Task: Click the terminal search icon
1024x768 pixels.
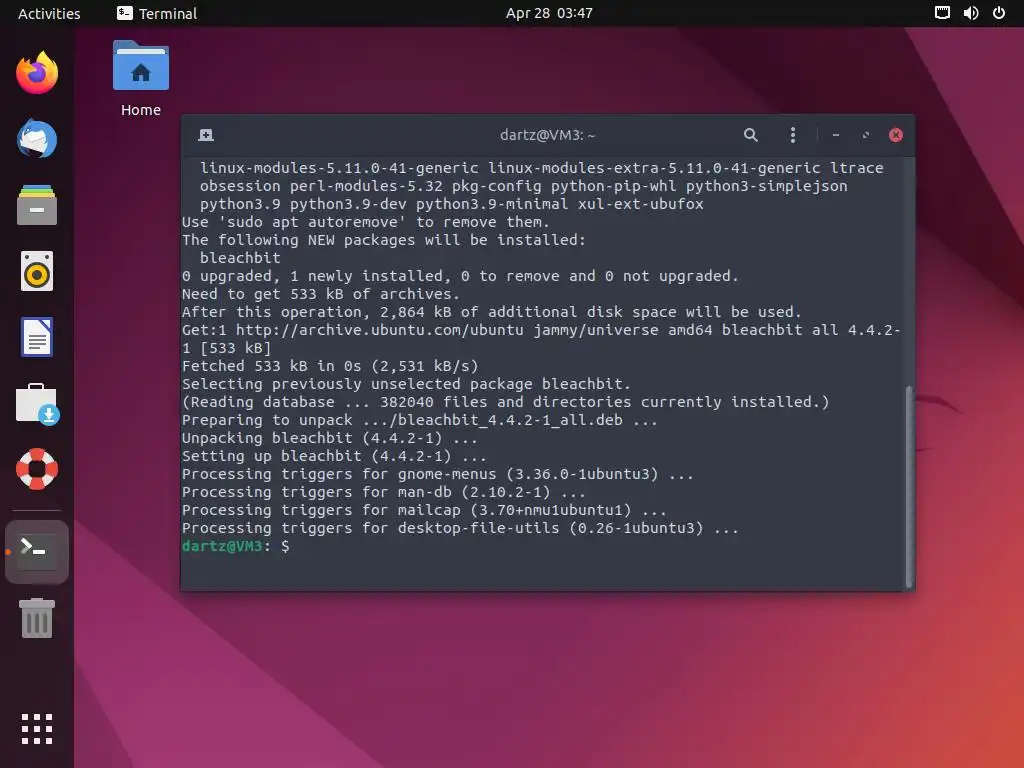Action: [751, 135]
